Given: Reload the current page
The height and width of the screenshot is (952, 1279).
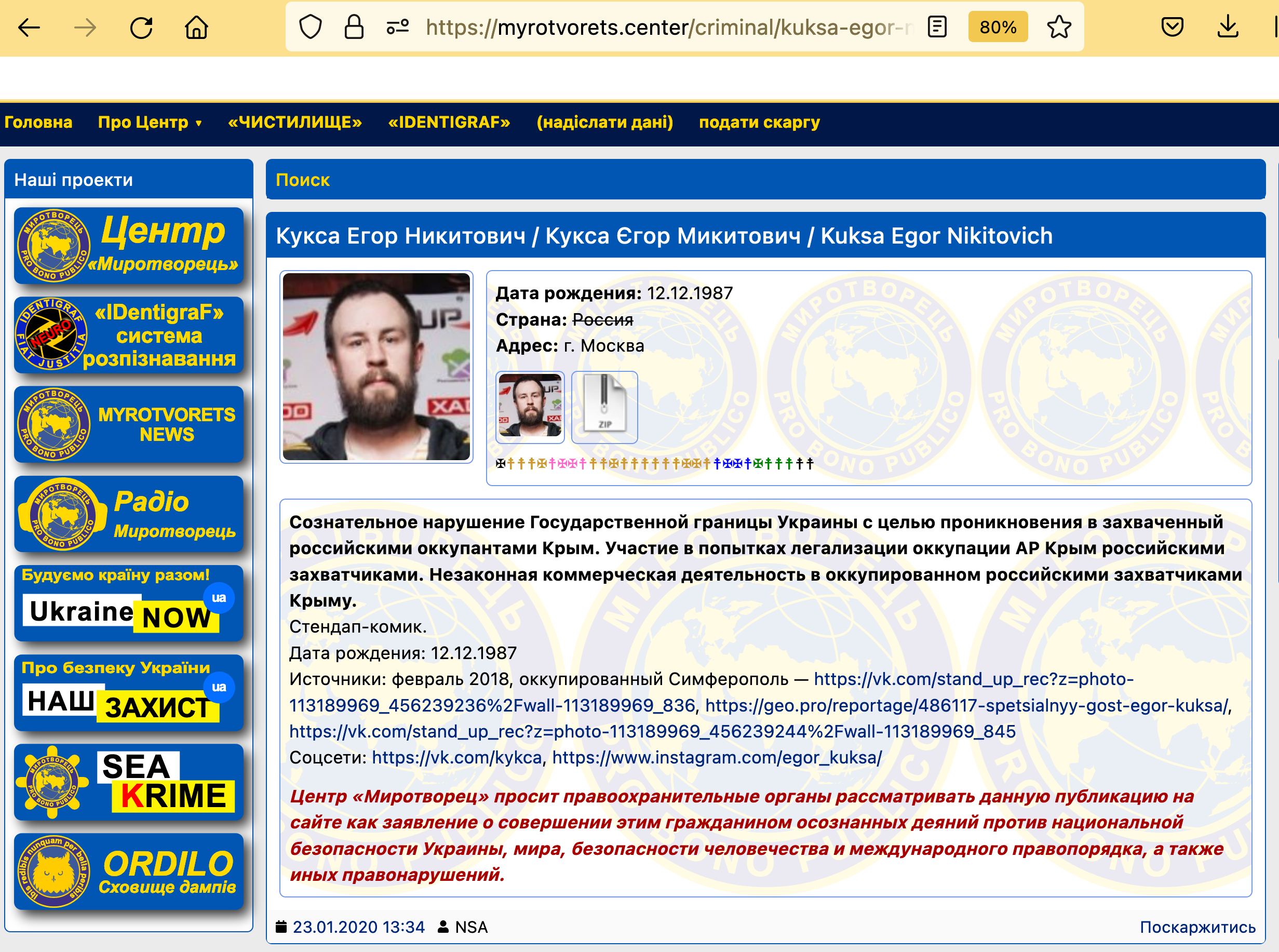Looking at the screenshot, I should click(141, 27).
